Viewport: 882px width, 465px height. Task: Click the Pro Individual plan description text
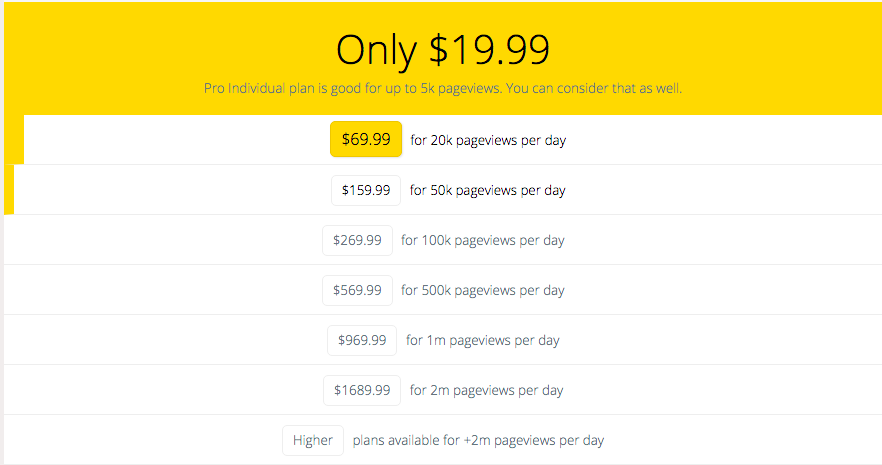(443, 88)
